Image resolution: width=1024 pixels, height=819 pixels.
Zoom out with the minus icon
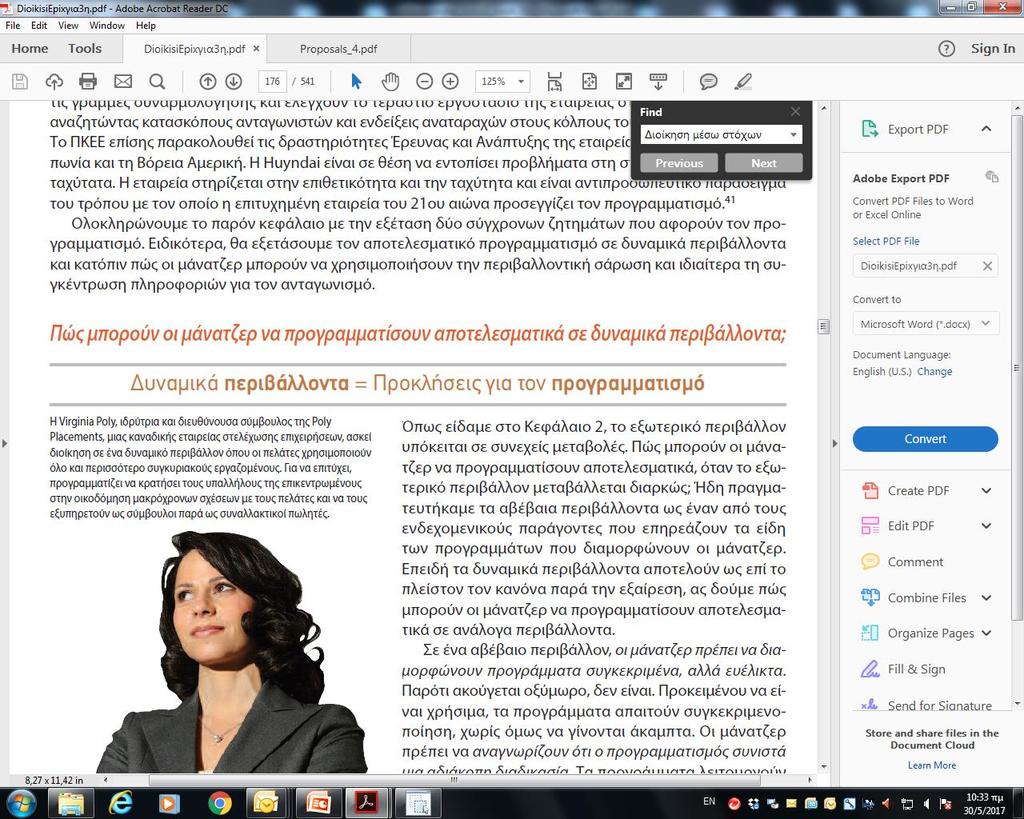(424, 82)
